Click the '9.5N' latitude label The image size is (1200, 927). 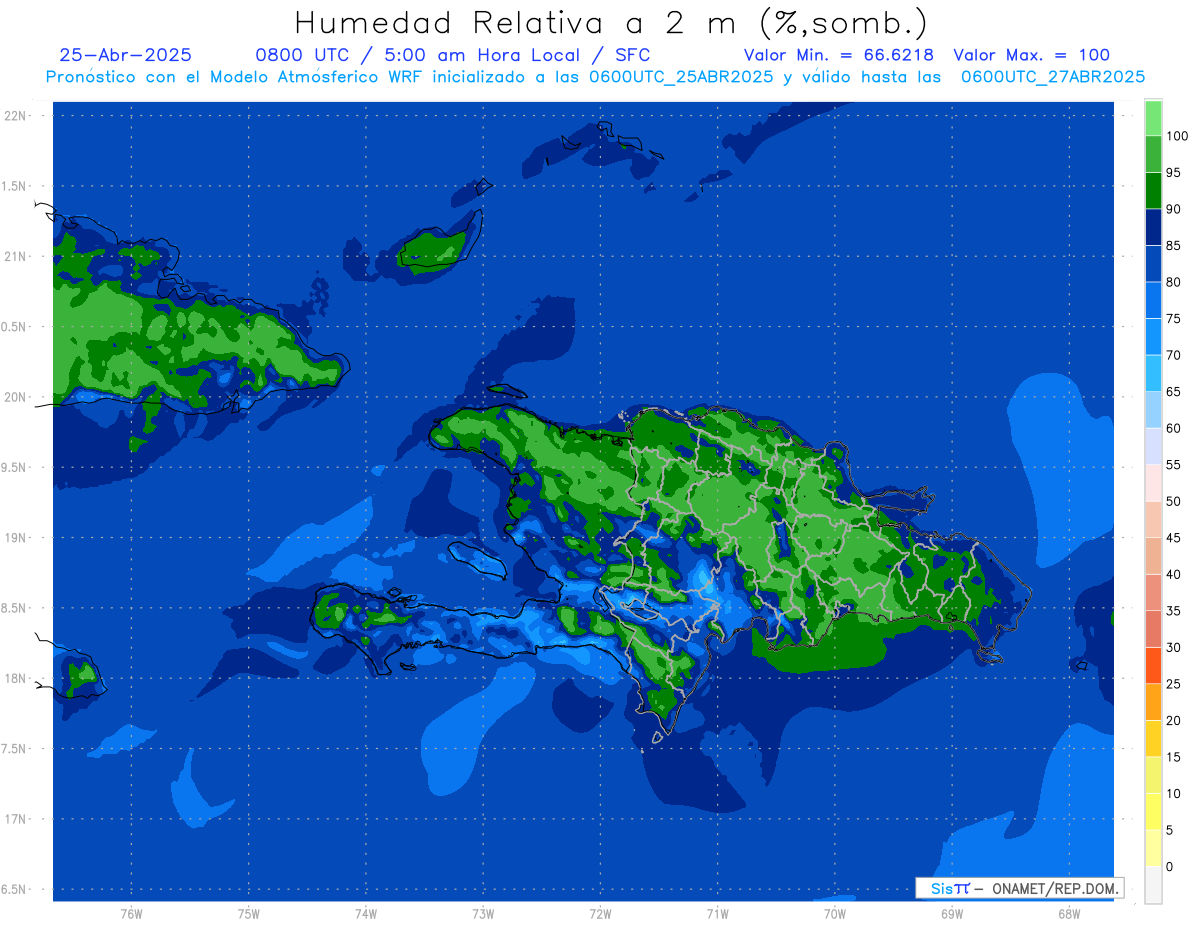[15, 467]
